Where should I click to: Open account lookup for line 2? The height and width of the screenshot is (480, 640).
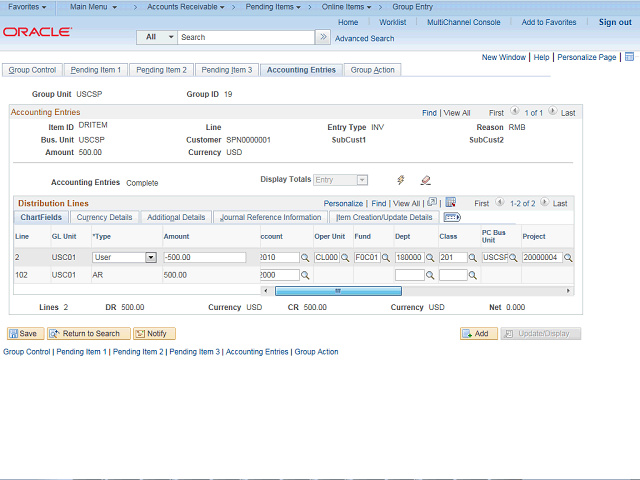[305, 258]
